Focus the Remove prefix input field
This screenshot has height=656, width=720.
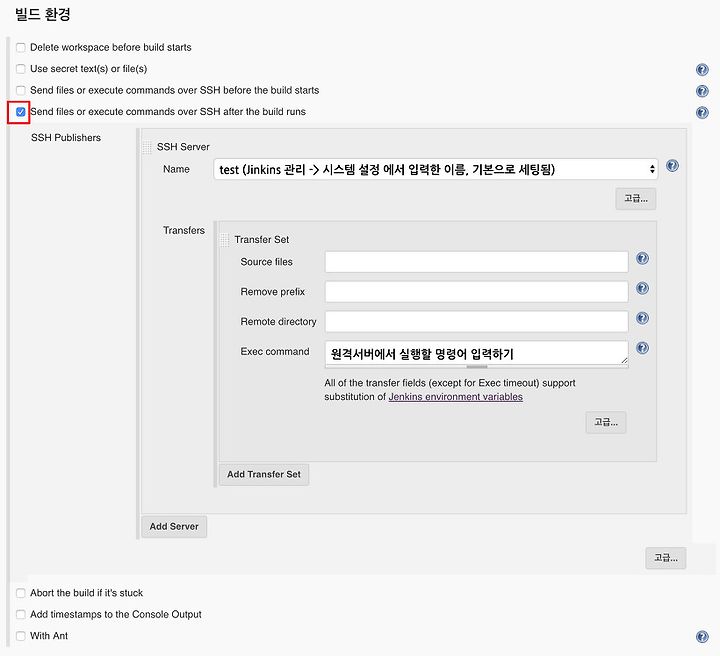coord(477,292)
